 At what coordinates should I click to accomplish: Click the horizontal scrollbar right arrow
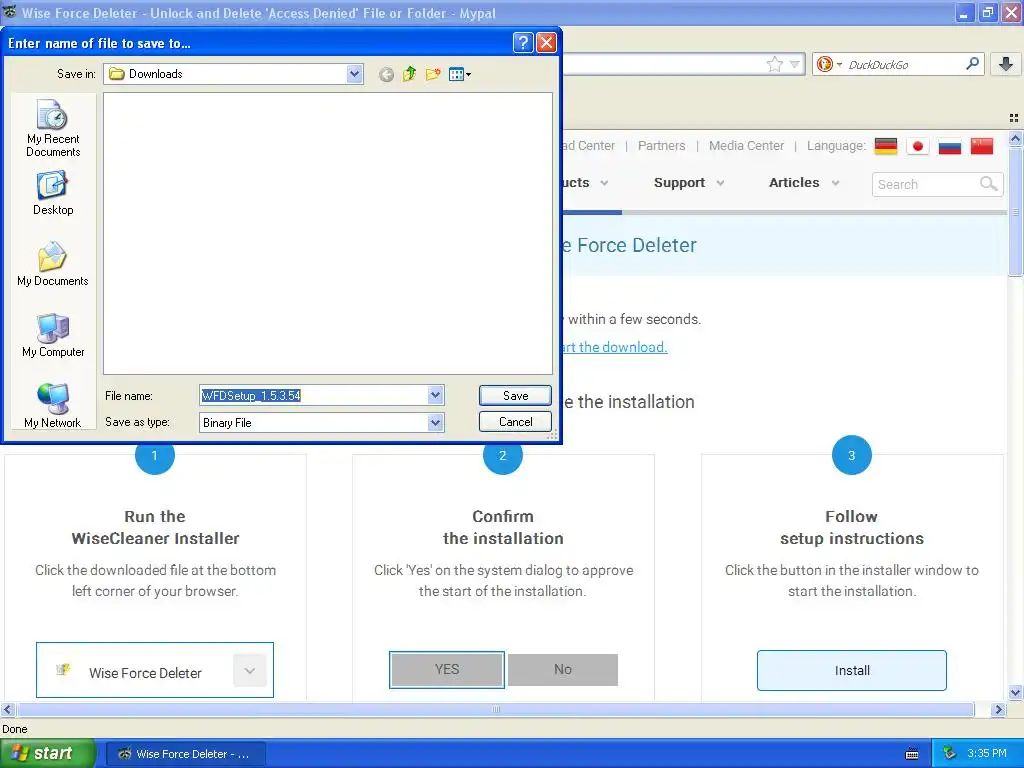coord(998,709)
